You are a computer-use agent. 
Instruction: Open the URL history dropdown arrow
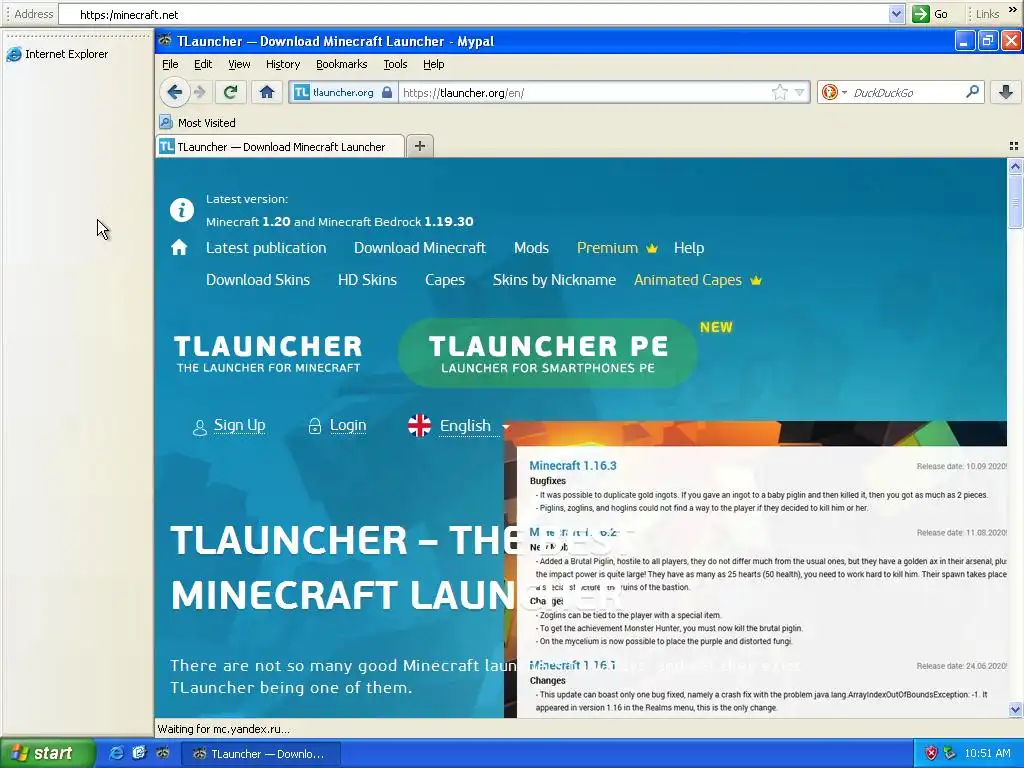point(799,93)
